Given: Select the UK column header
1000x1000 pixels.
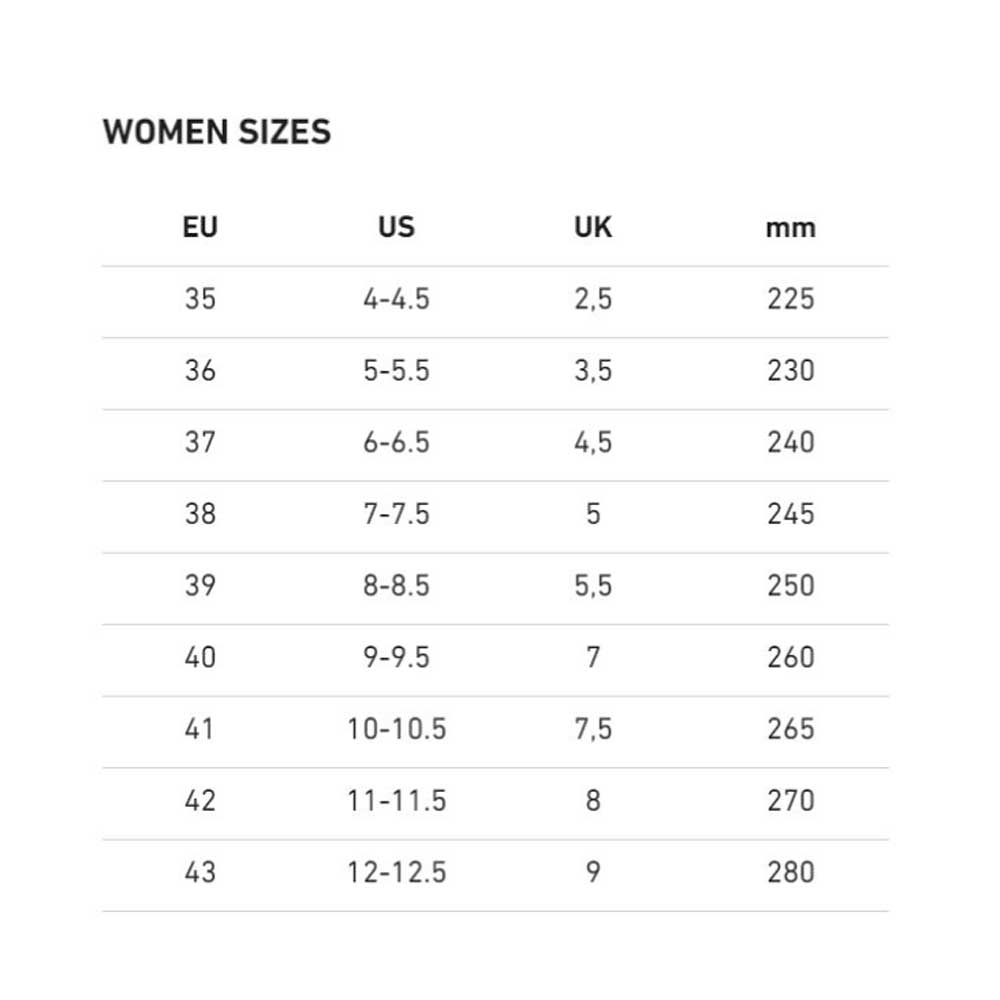Looking at the screenshot, I should [x=593, y=227].
